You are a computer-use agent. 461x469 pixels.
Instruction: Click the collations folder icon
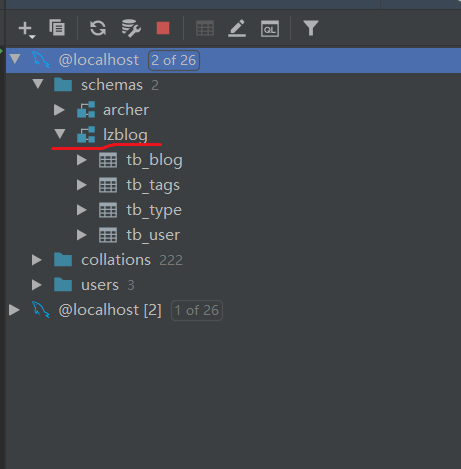[63, 260]
